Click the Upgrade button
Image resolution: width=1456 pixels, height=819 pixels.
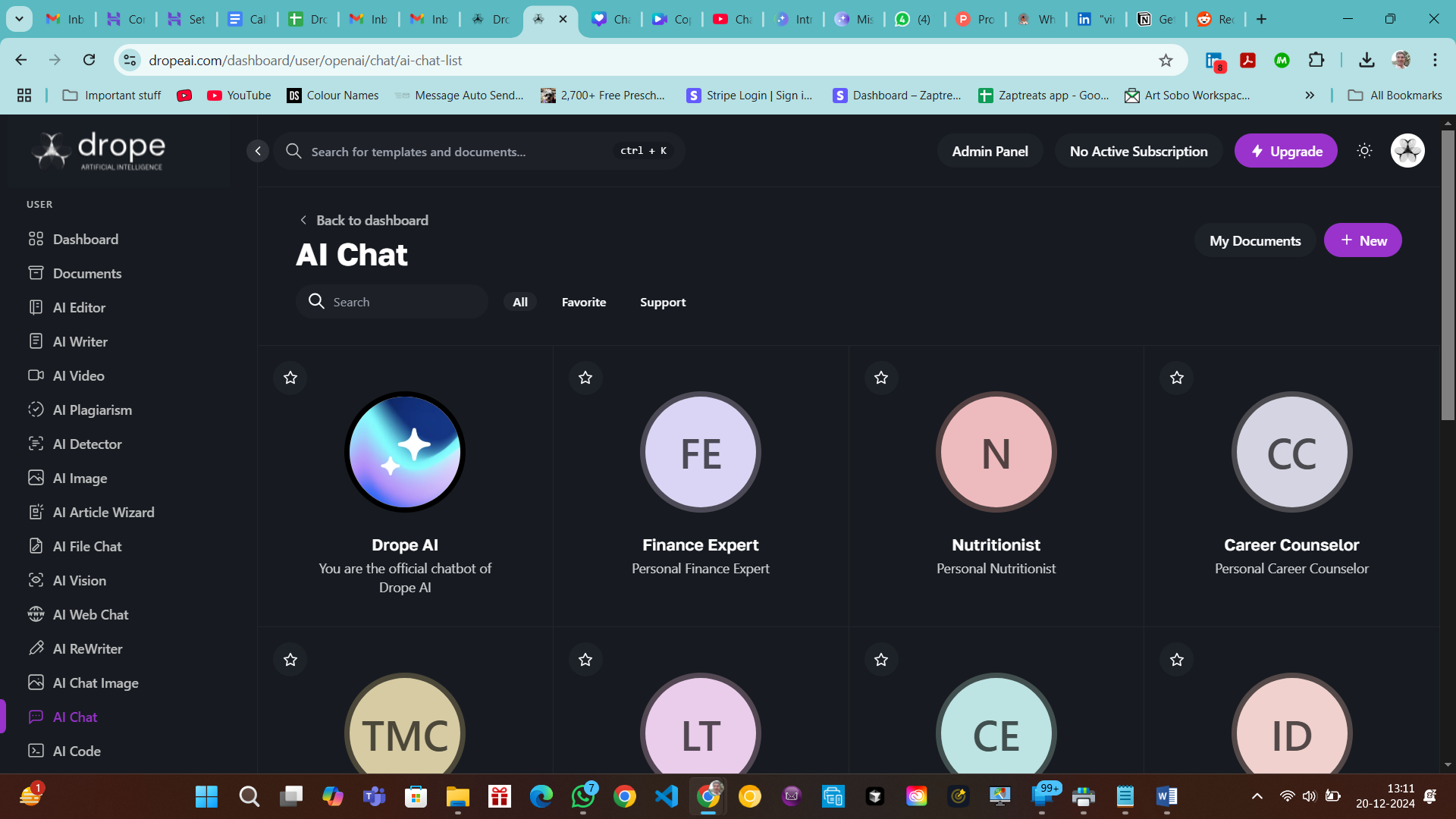click(x=1285, y=151)
